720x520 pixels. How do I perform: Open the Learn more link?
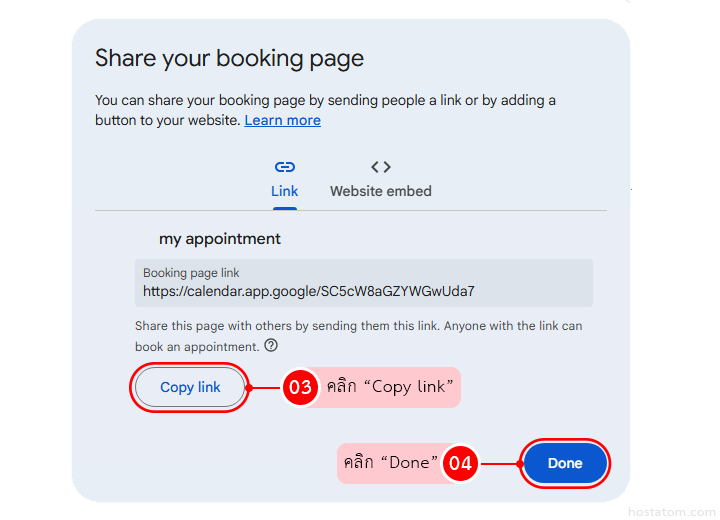click(282, 120)
